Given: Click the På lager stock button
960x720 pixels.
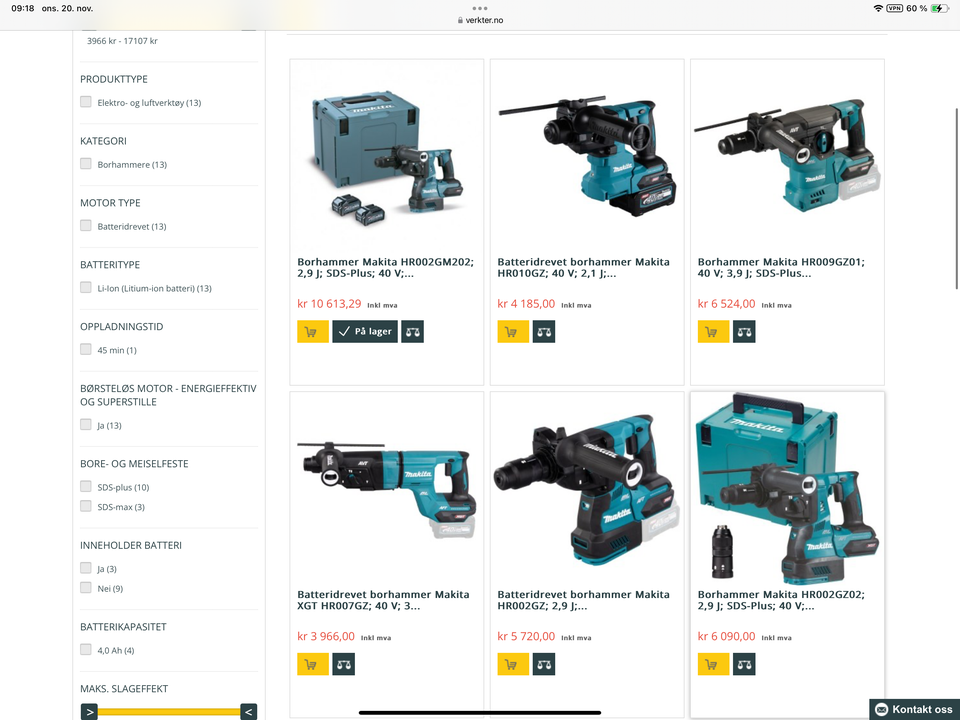Looking at the screenshot, I should click(365, 331).
